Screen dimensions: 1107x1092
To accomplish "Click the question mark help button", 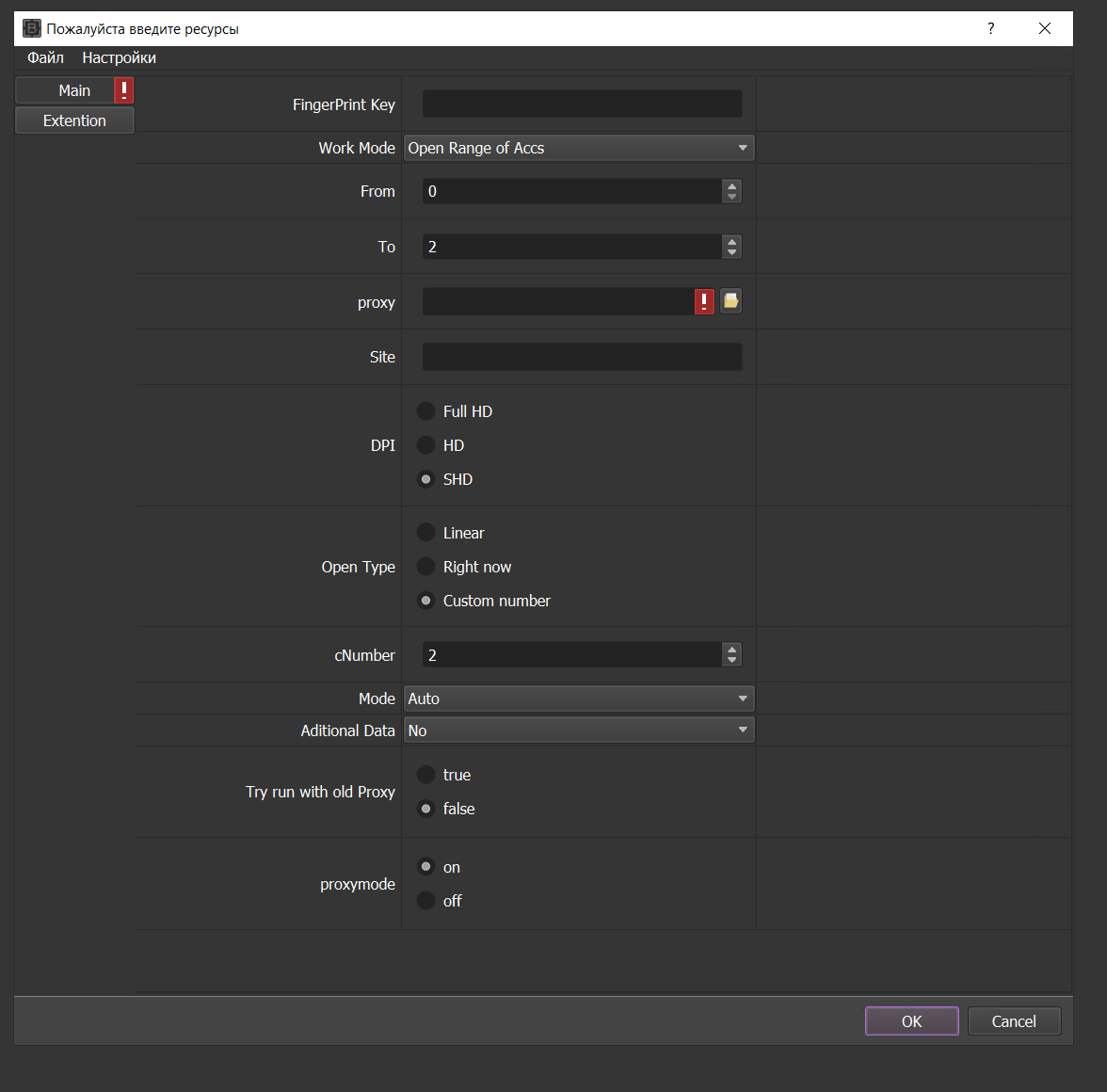I will [990, 28].
